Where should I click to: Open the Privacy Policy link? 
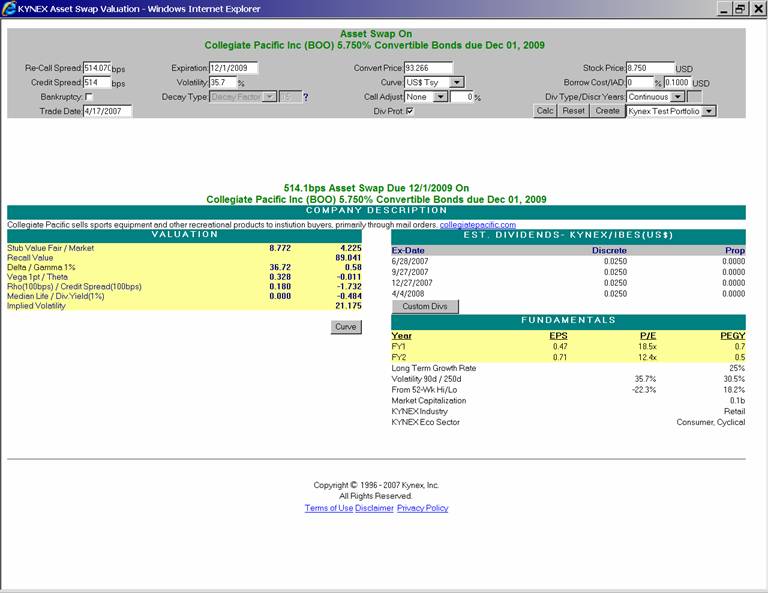422,508
